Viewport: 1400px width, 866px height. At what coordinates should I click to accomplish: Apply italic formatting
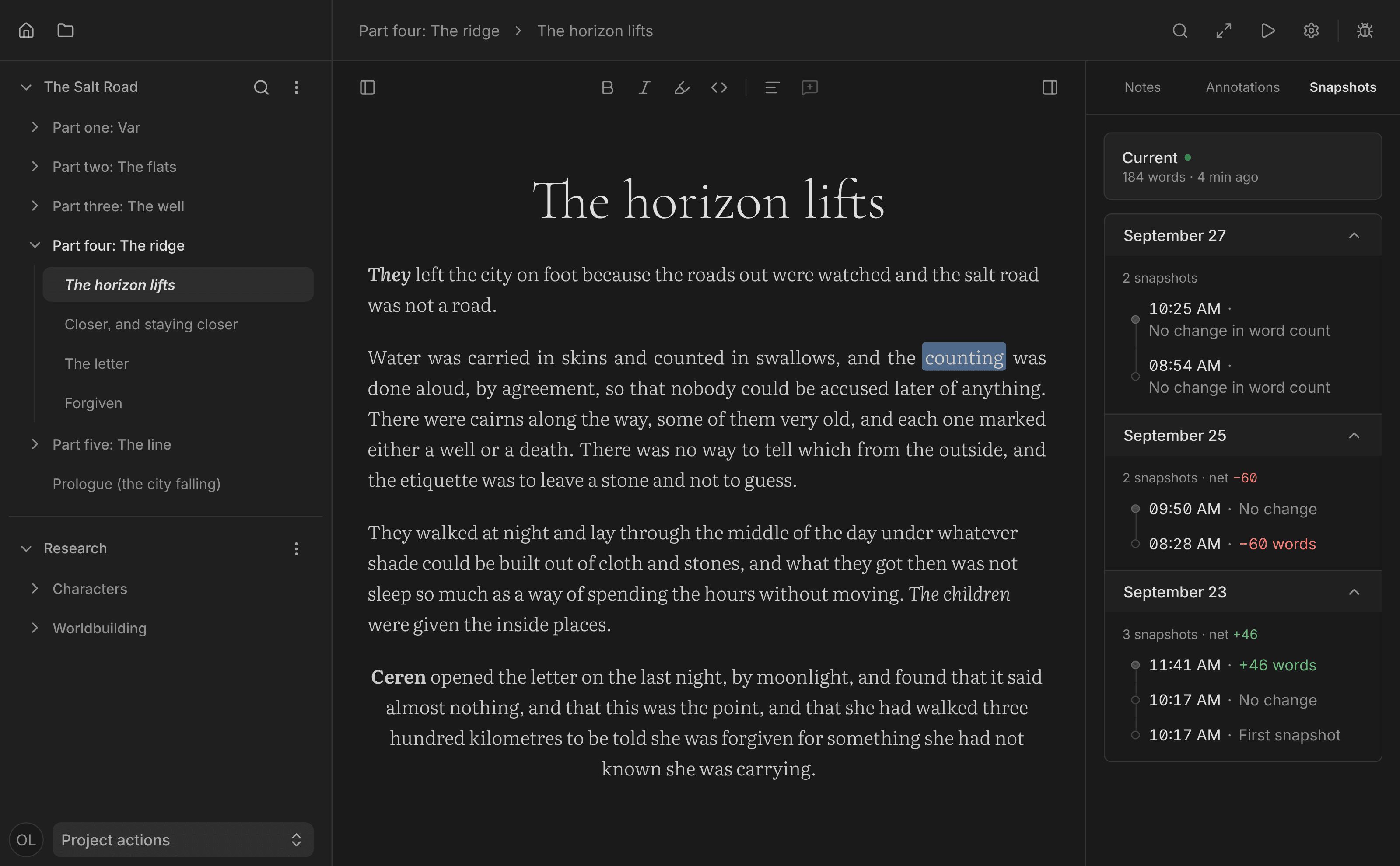tap(644, 87)
